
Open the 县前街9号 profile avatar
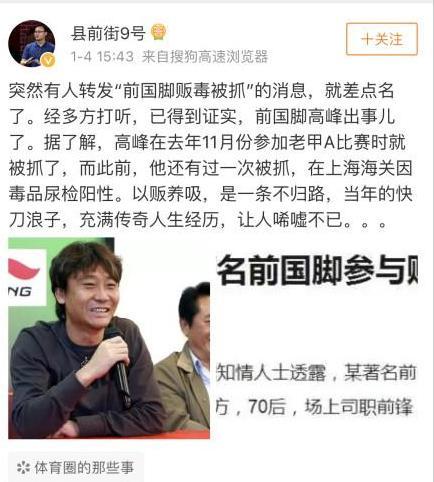[32, 44]
